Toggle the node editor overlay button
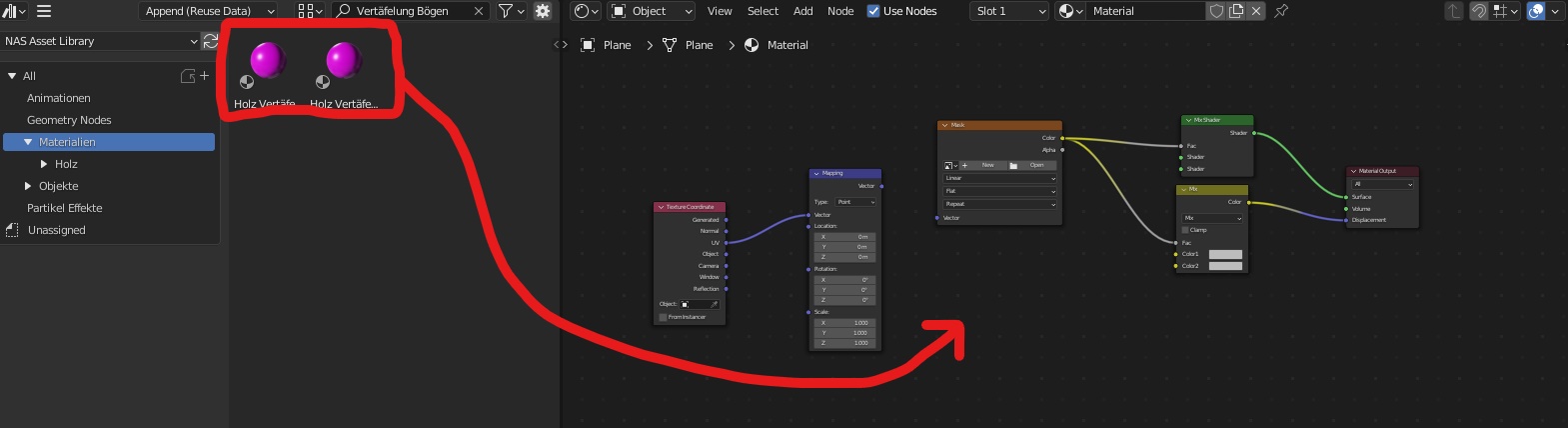Viewport: 1568px width, 428px height. click(x=1536, y=11)
